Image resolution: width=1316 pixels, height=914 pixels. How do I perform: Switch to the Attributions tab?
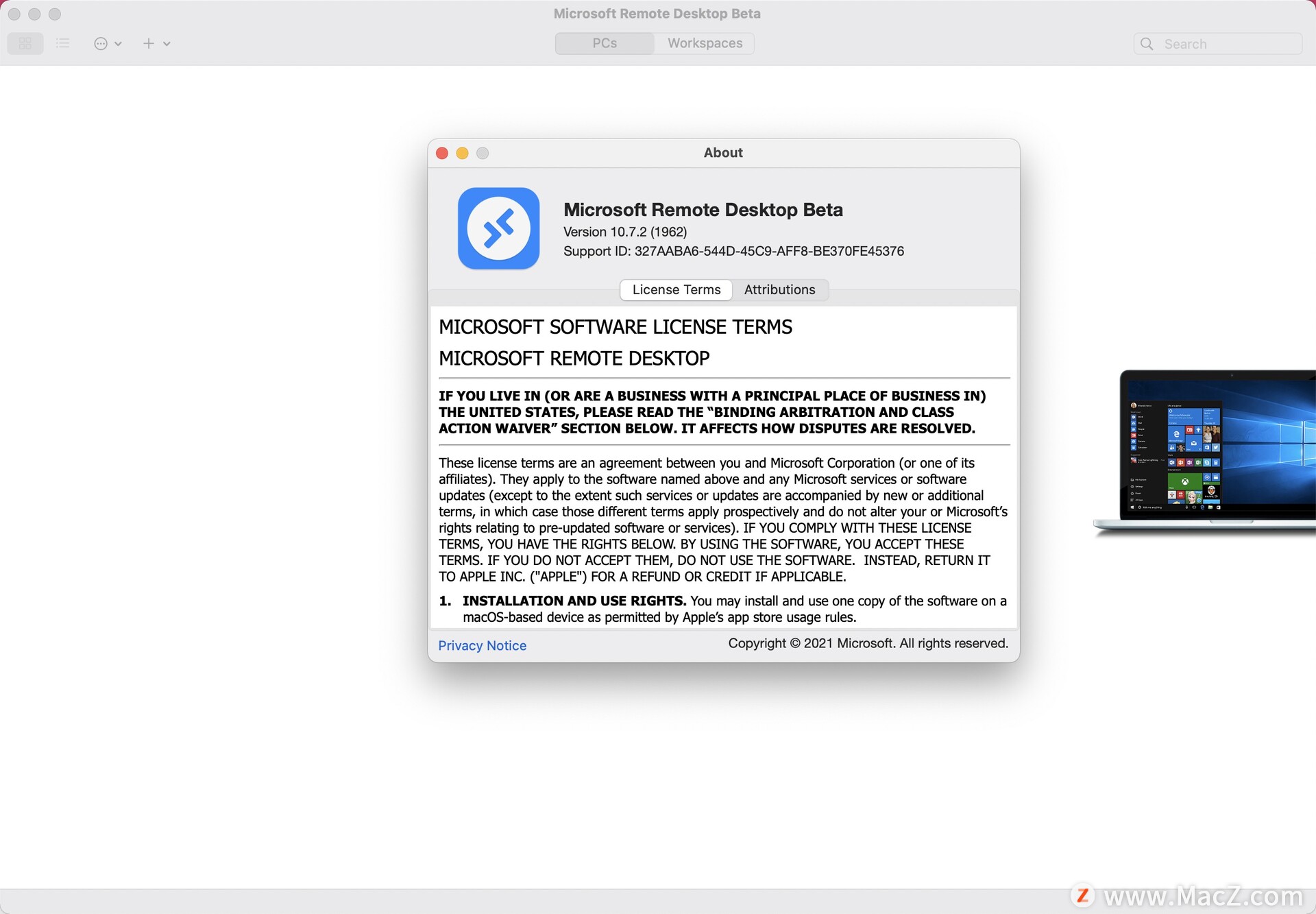click(780, 289)
